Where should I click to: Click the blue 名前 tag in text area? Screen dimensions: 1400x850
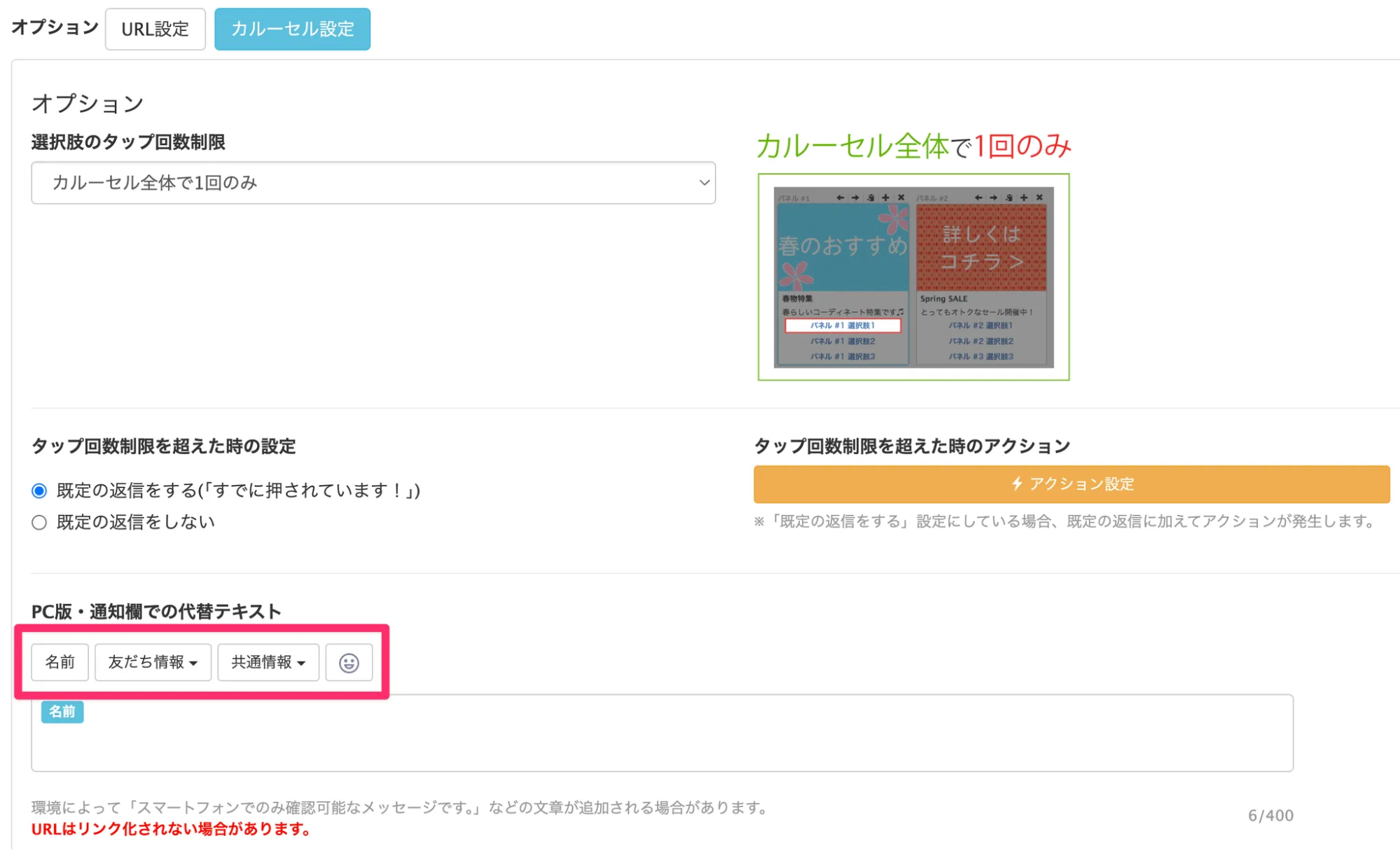click(62, 712)
